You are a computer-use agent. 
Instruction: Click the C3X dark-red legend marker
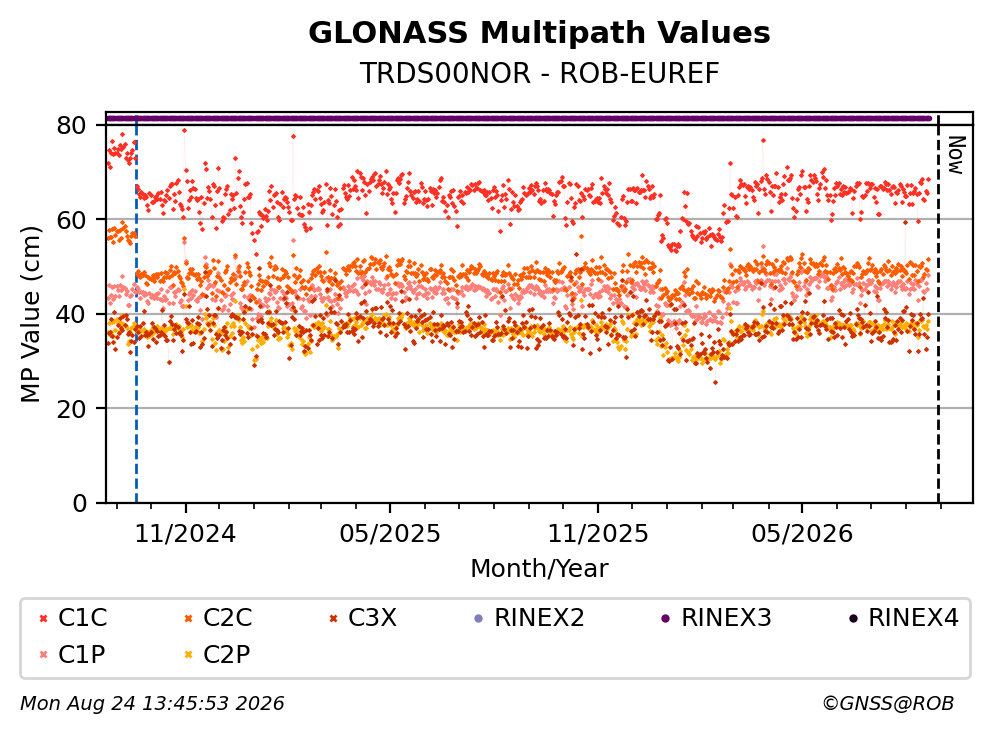coord(333,618)
